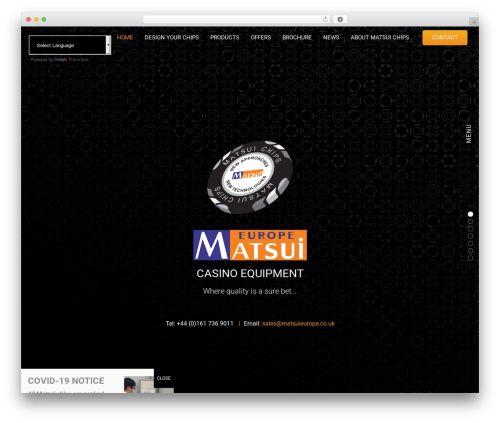Click the browser reload icon
The height and width of the screenshot is (423, 500).
click(325, 19)
